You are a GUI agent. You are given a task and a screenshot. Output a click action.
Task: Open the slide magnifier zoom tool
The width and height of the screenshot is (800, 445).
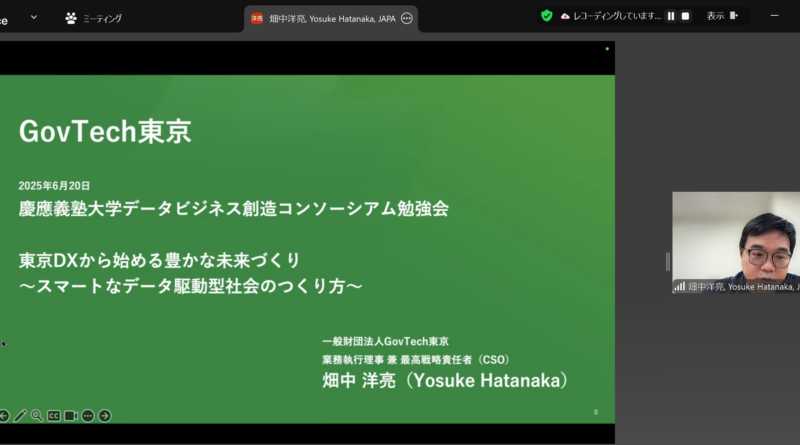[37, 416]
